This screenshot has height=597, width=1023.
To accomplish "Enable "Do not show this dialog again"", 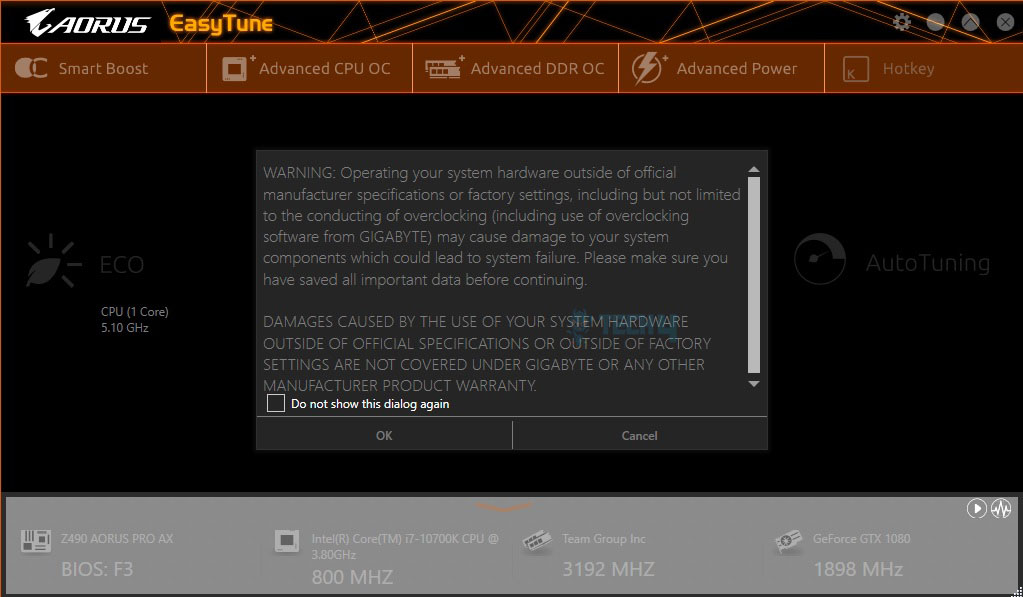I will coord(276,403).
